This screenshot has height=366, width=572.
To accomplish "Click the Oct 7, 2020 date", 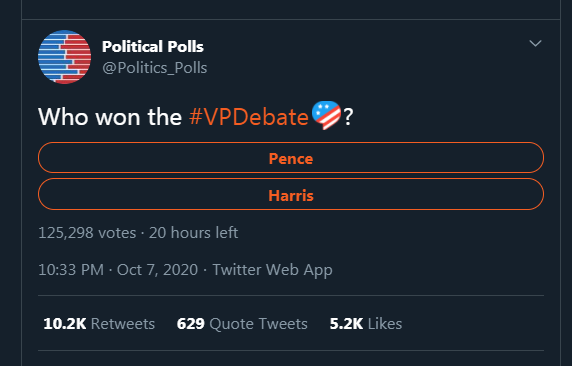I will point(157,270).
